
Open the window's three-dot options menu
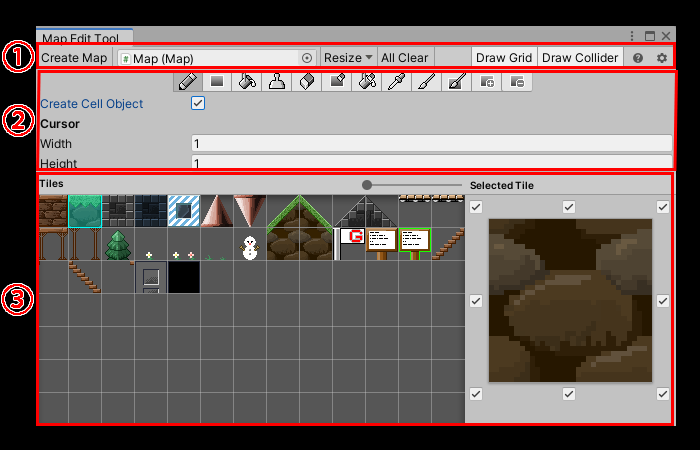pyautogui.click(x=632, y=36)
